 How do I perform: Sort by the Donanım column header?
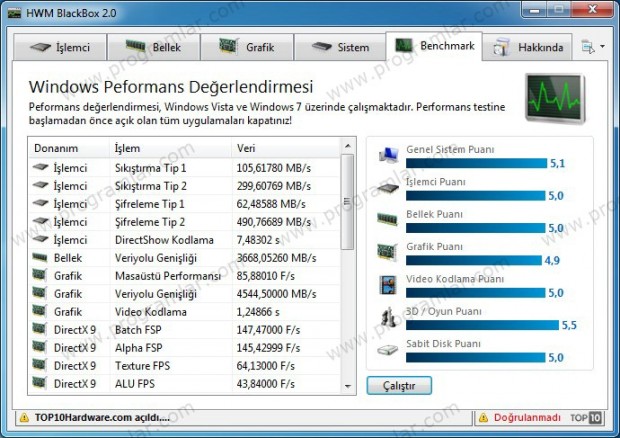[x=69, y=148]
